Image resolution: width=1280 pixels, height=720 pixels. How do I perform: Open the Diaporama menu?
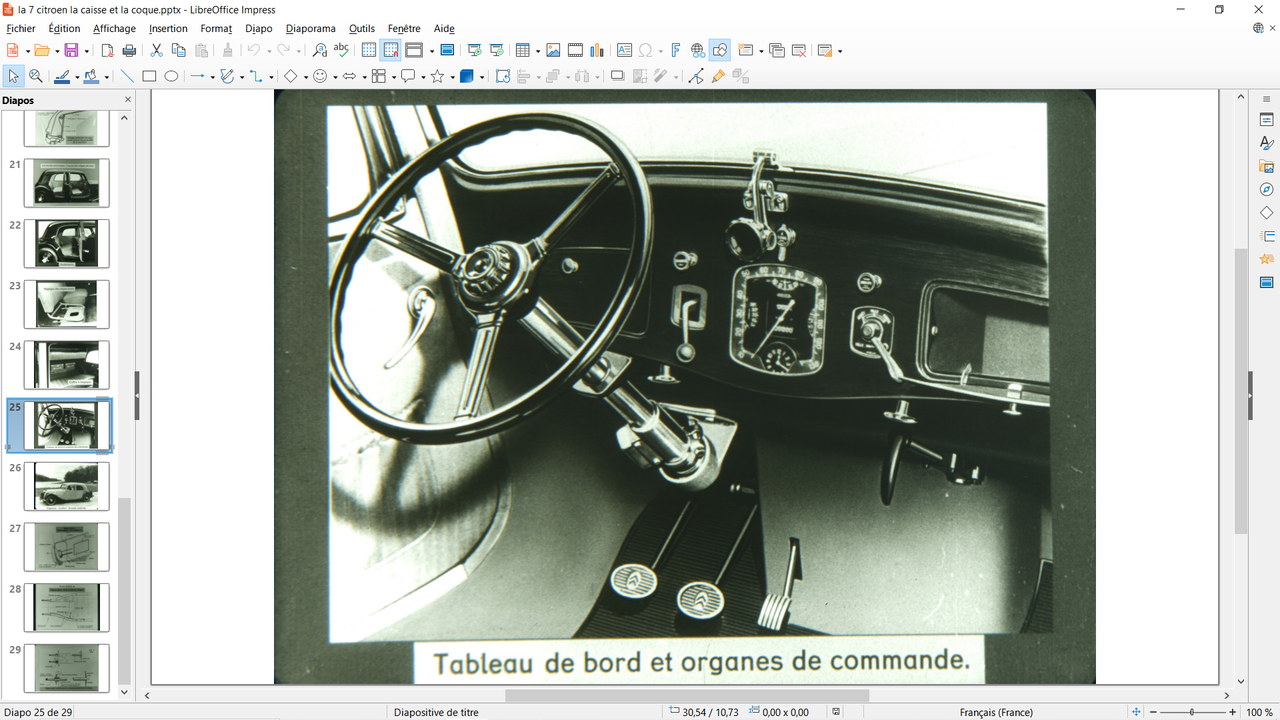coord(310,29)
